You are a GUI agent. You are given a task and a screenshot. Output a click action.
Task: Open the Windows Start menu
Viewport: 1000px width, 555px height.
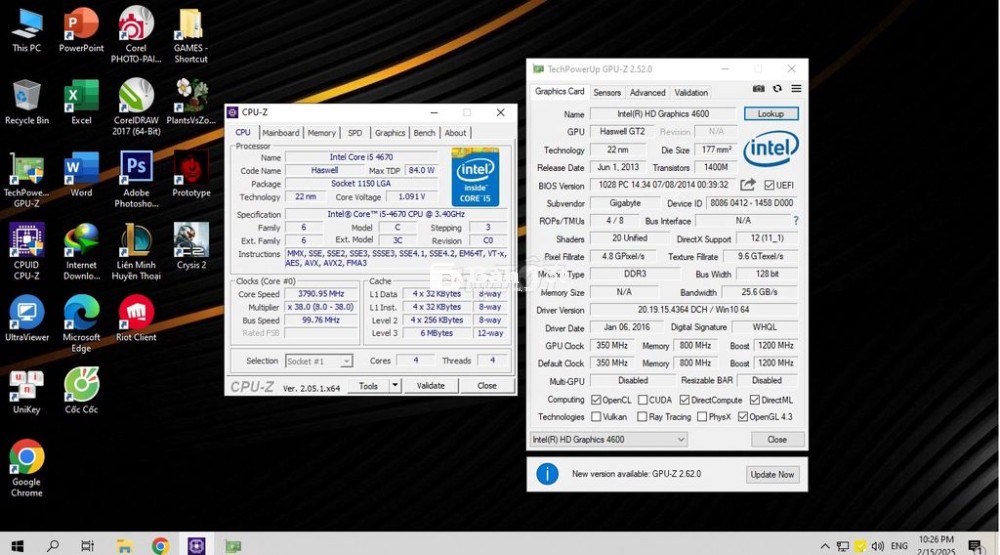click(17, 545)
